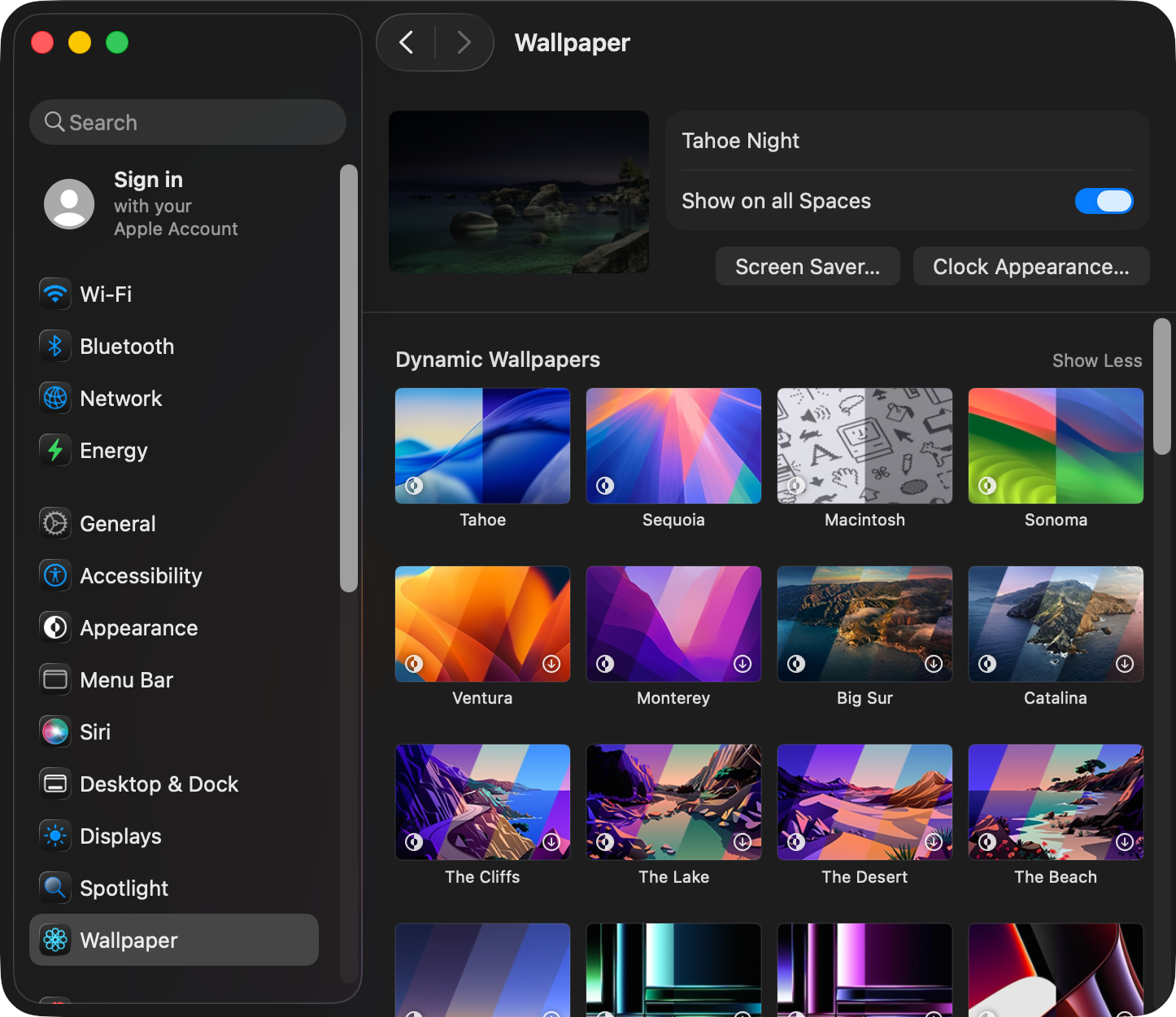
Task: Click the Search field in sidebar
Action: tap(188, 122)
